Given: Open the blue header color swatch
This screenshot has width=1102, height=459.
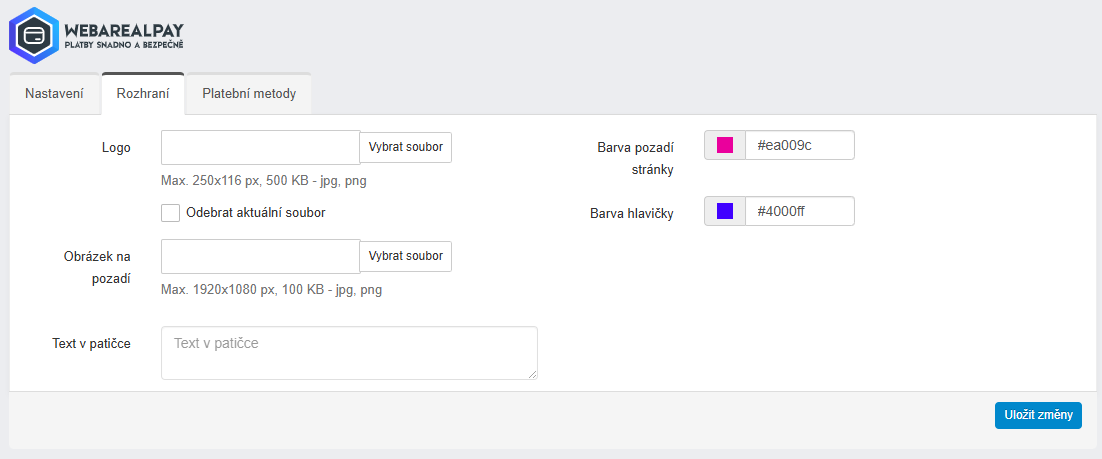Looking at the screenshot, I should [725, 211].
